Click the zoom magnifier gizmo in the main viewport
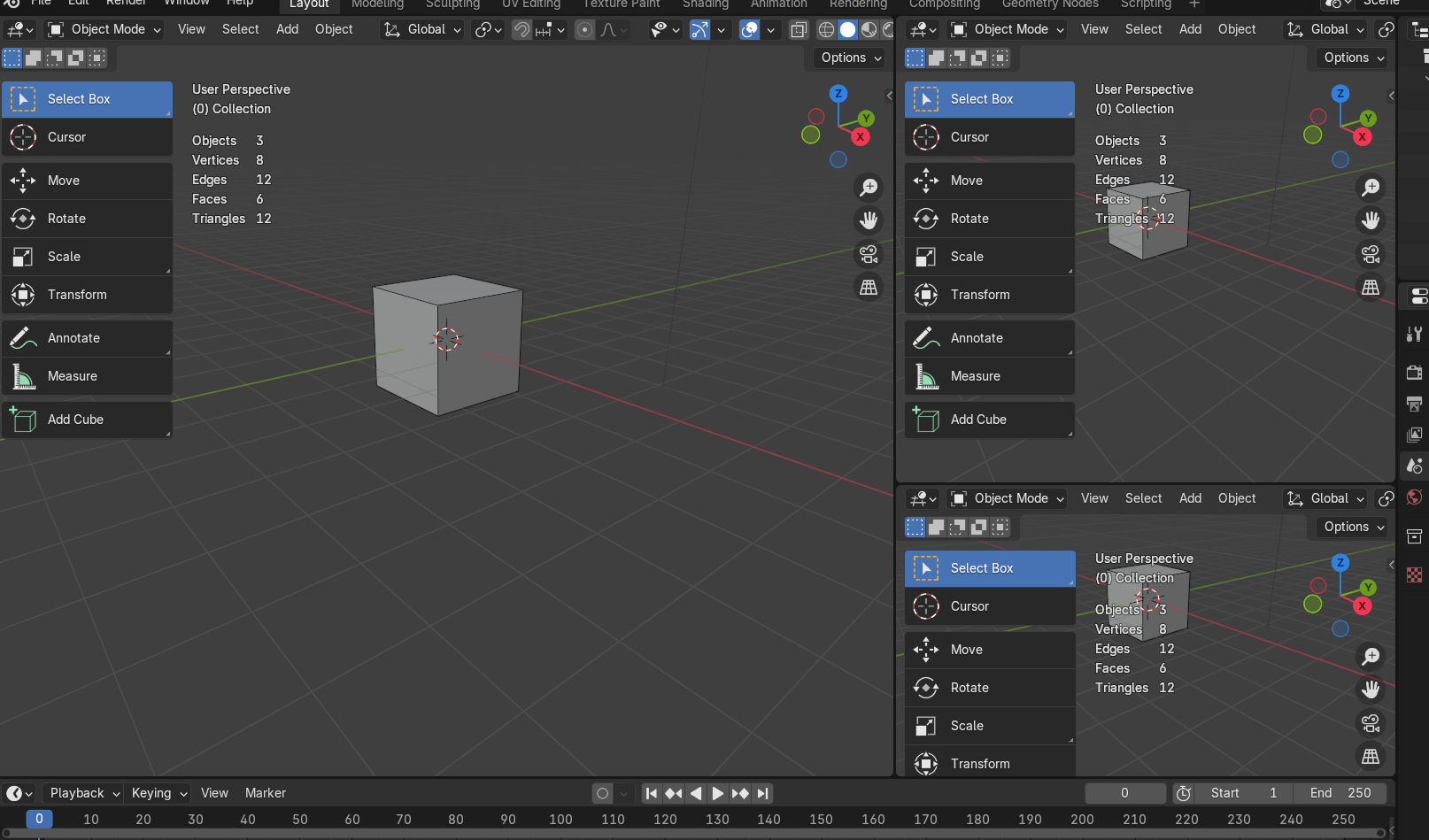This screenshot has width=1429, height=840. click(869, 187)
